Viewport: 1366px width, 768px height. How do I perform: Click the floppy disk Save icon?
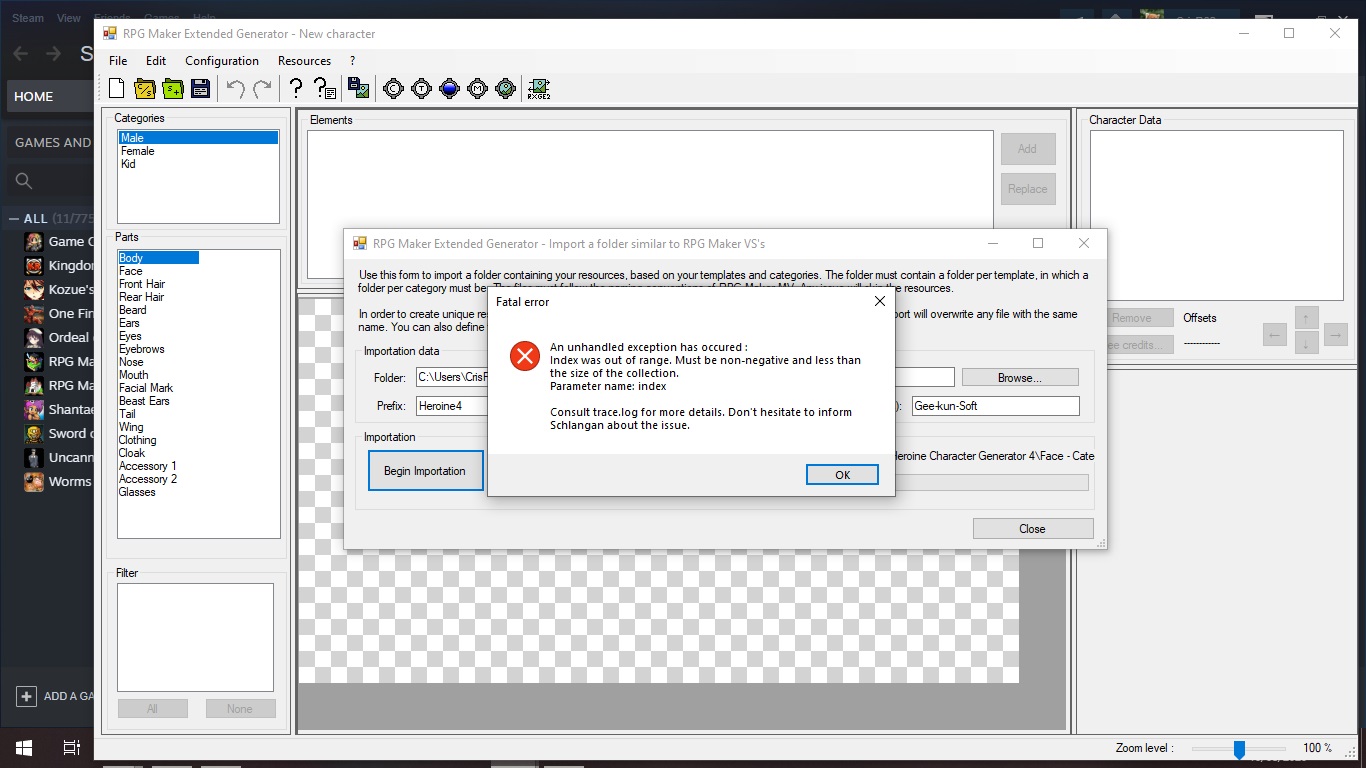[200, 88]
